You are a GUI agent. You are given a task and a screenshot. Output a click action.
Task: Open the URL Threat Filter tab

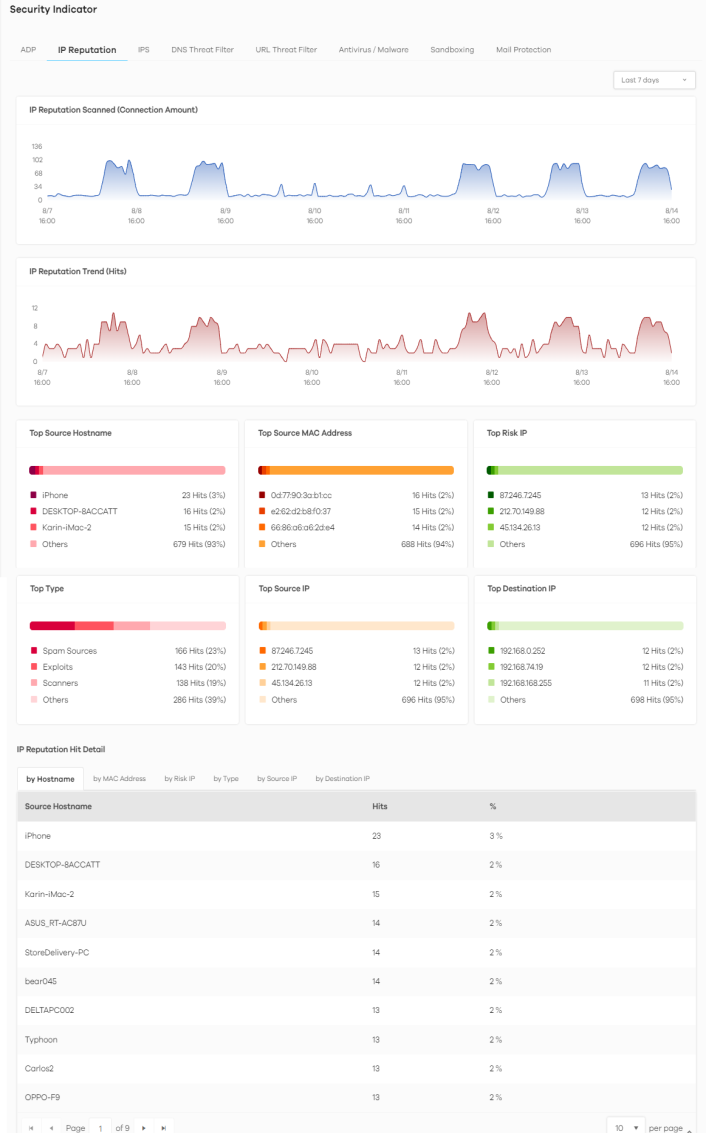pyautogui.click(x=286, y=49)
